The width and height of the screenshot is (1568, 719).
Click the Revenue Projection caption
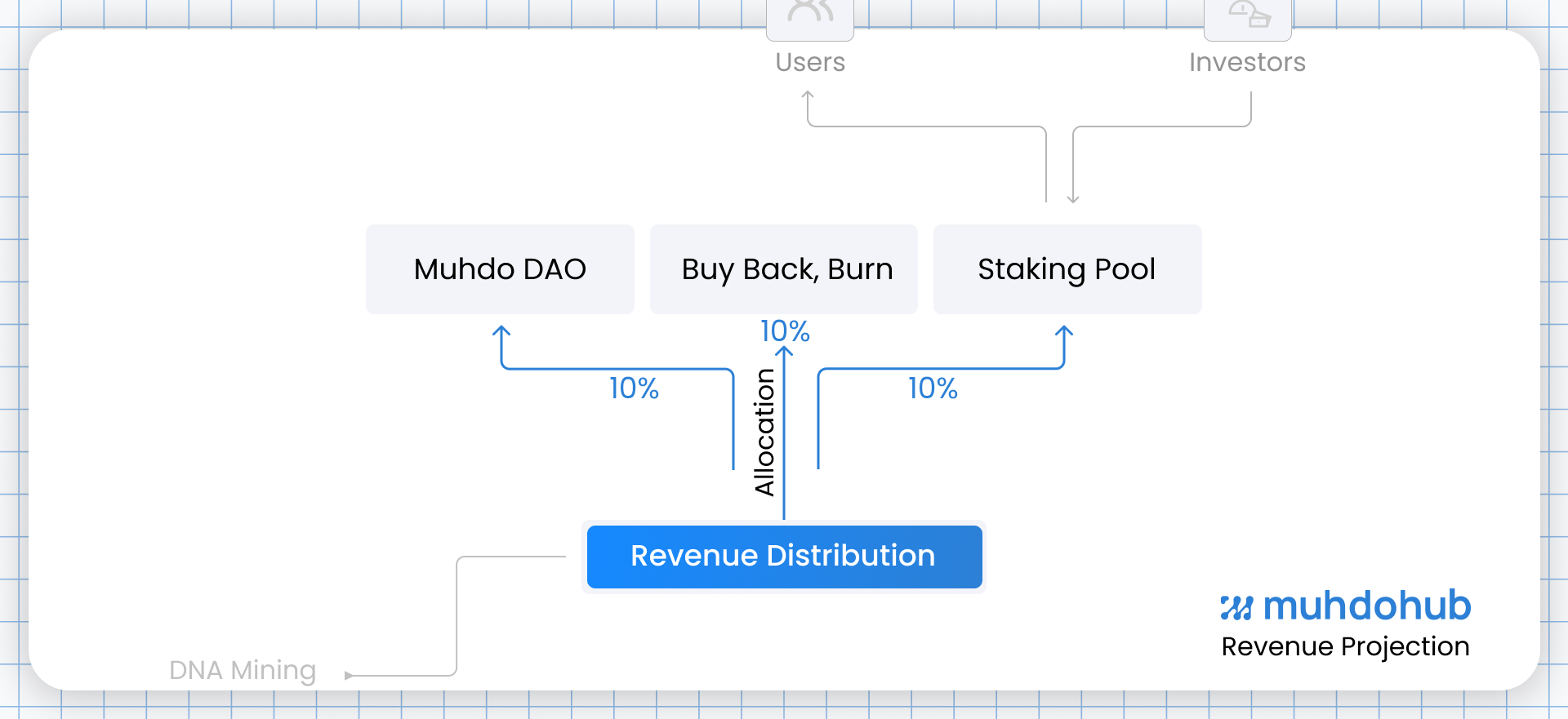click(1345, 646)
